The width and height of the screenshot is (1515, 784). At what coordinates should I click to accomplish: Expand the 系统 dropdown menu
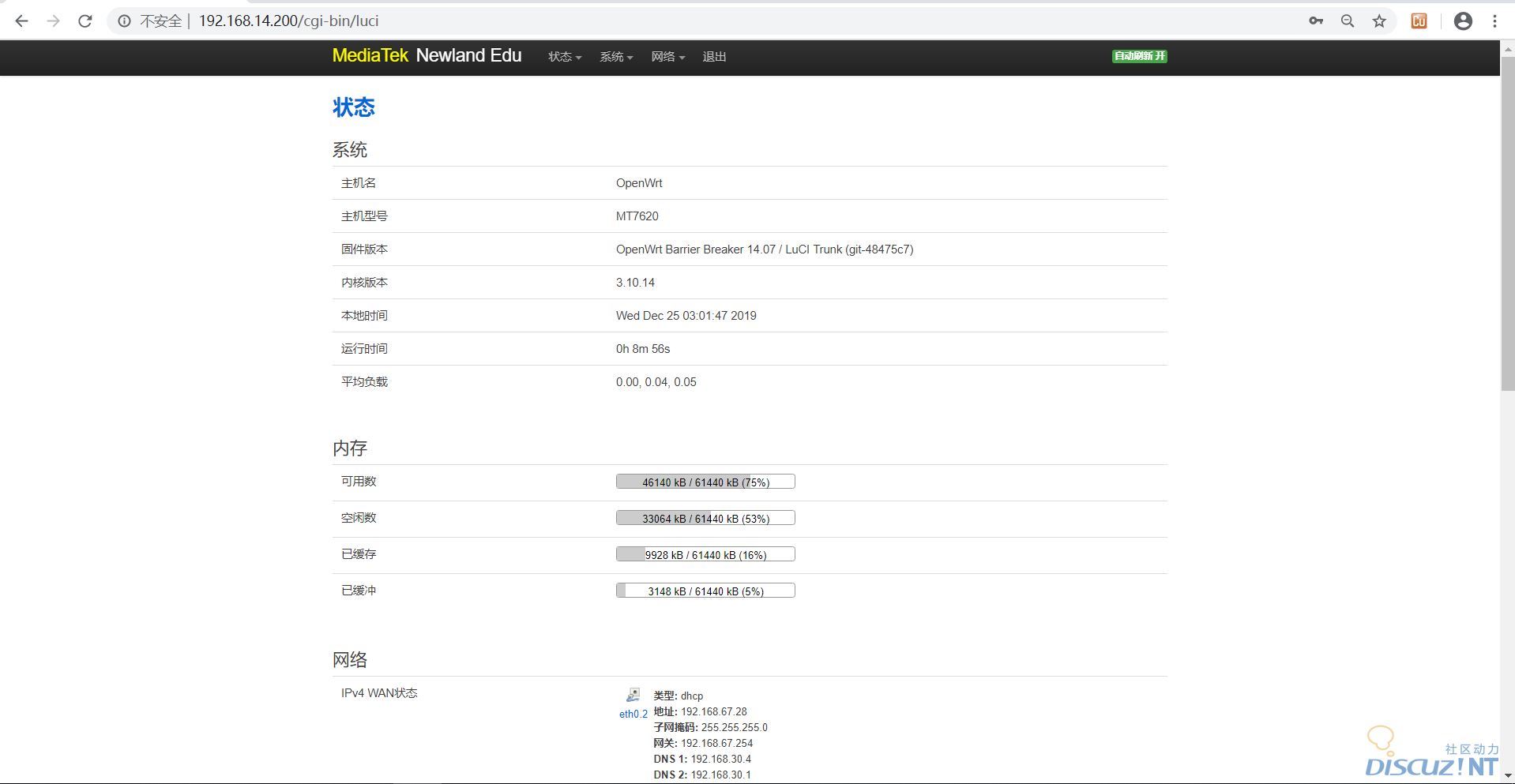click(615, 57)
